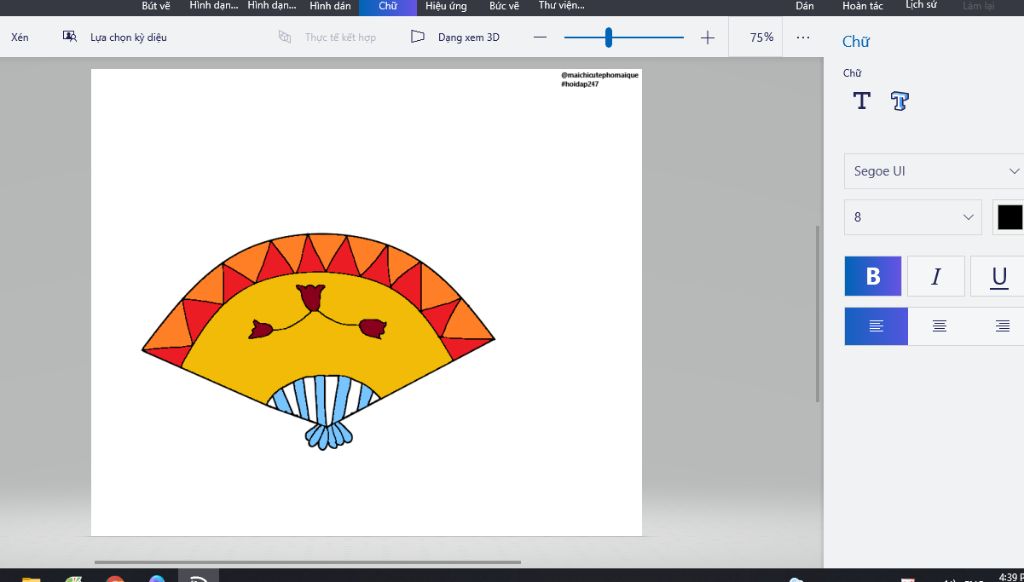Switch to the Hình dán stickers tab
Screen dimensions: 1024x582
330,6
